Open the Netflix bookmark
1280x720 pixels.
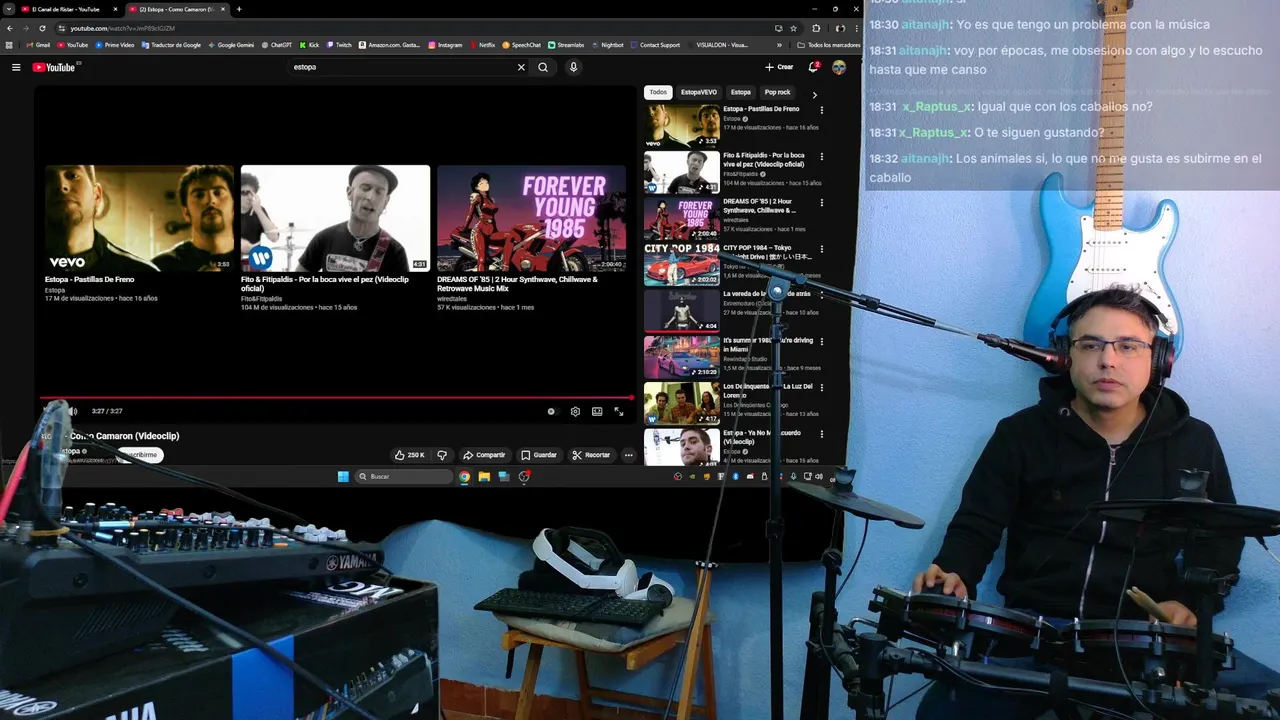pyautogui.click(x=482, y=45)
